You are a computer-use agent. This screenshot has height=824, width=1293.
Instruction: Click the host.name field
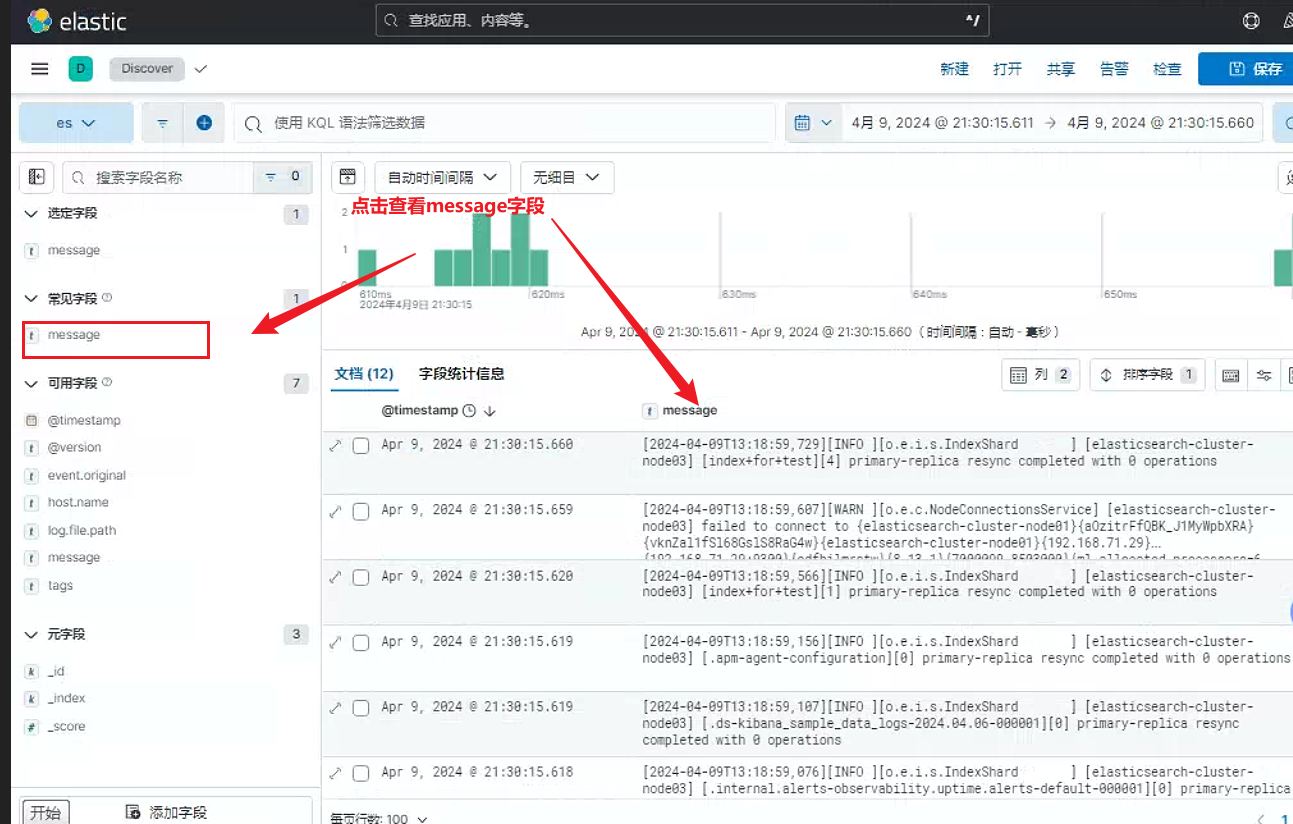point(78,503)
